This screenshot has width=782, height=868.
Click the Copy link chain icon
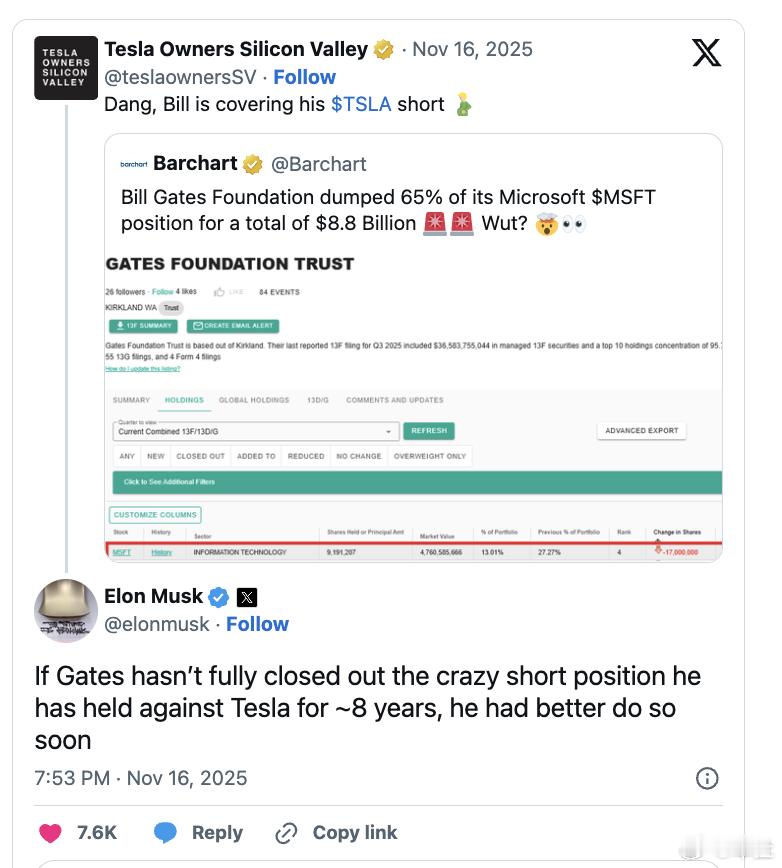pos(286,833)
